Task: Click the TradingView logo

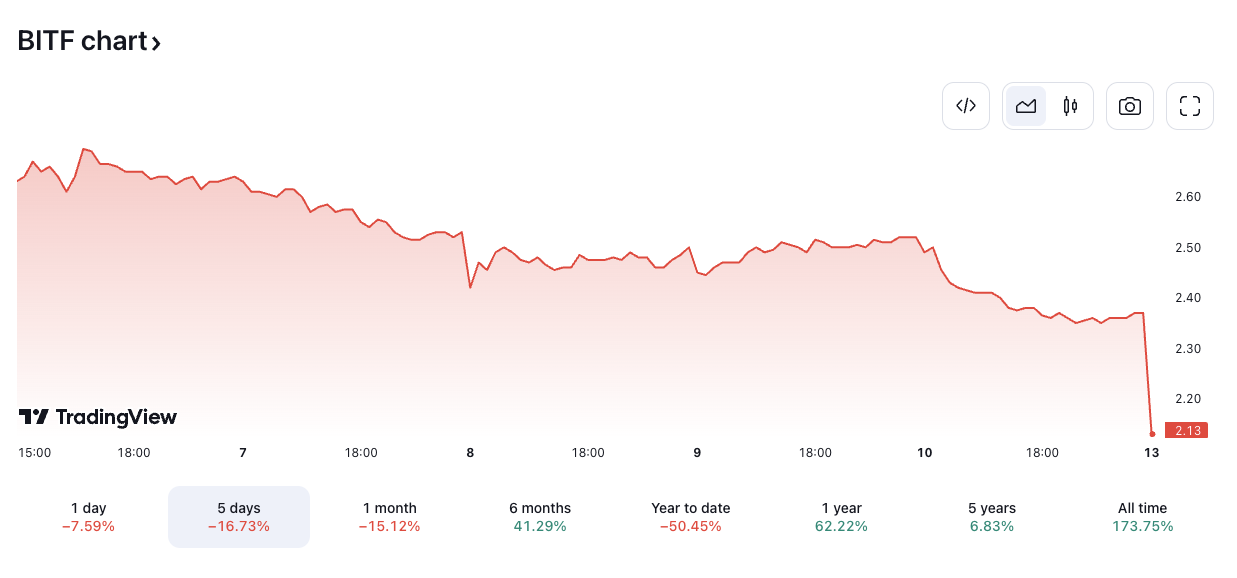Action: click(97, 417)
